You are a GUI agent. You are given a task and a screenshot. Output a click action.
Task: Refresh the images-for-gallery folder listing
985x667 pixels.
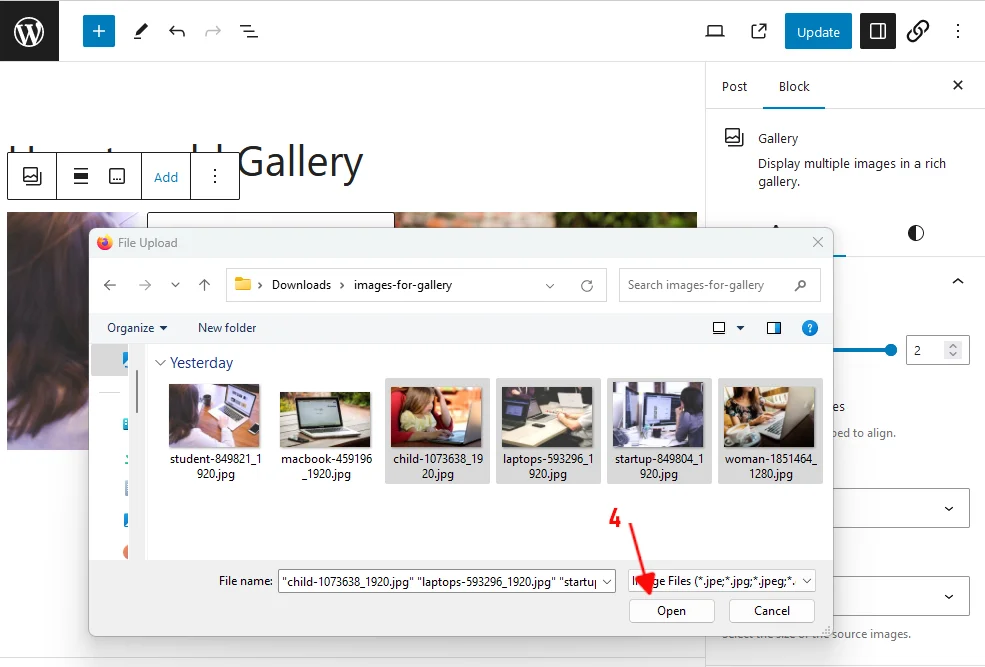point(587,285)
